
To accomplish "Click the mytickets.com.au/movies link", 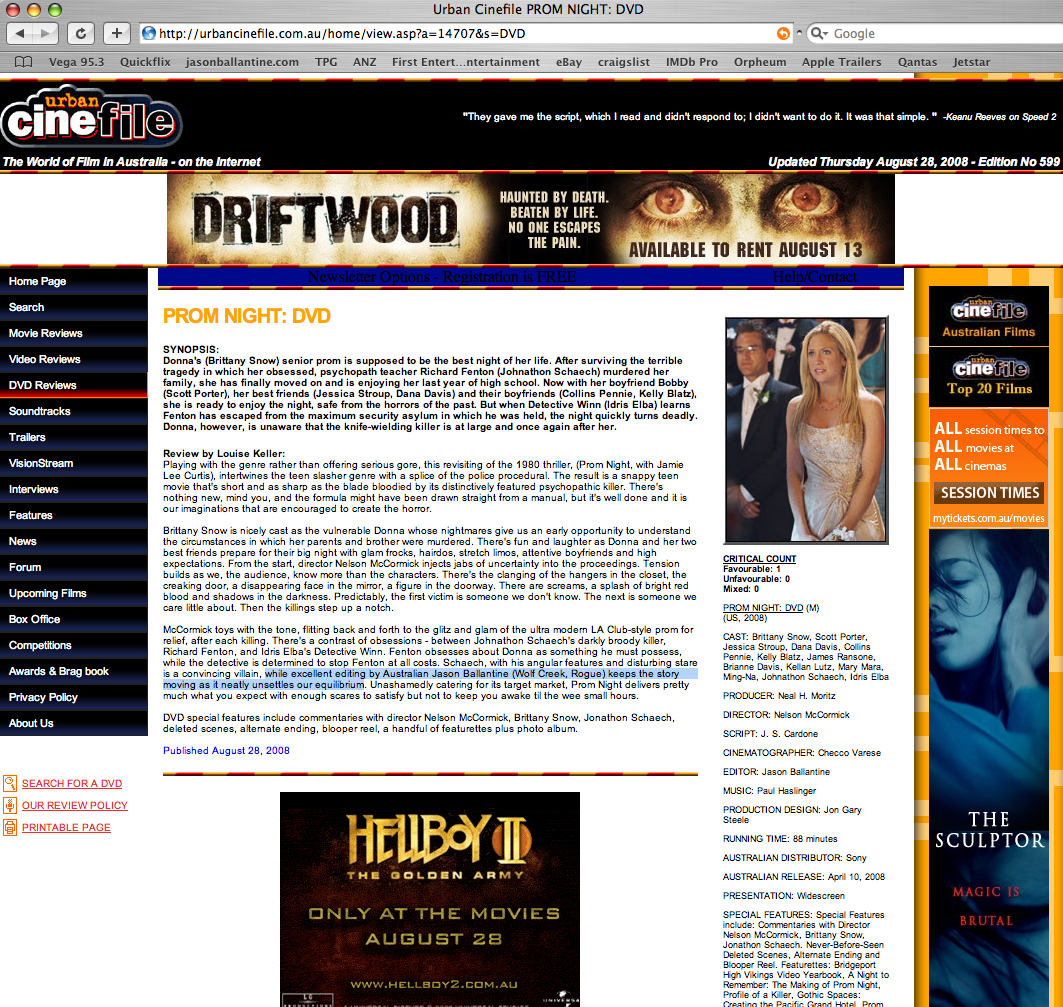I will pos(988,518).
